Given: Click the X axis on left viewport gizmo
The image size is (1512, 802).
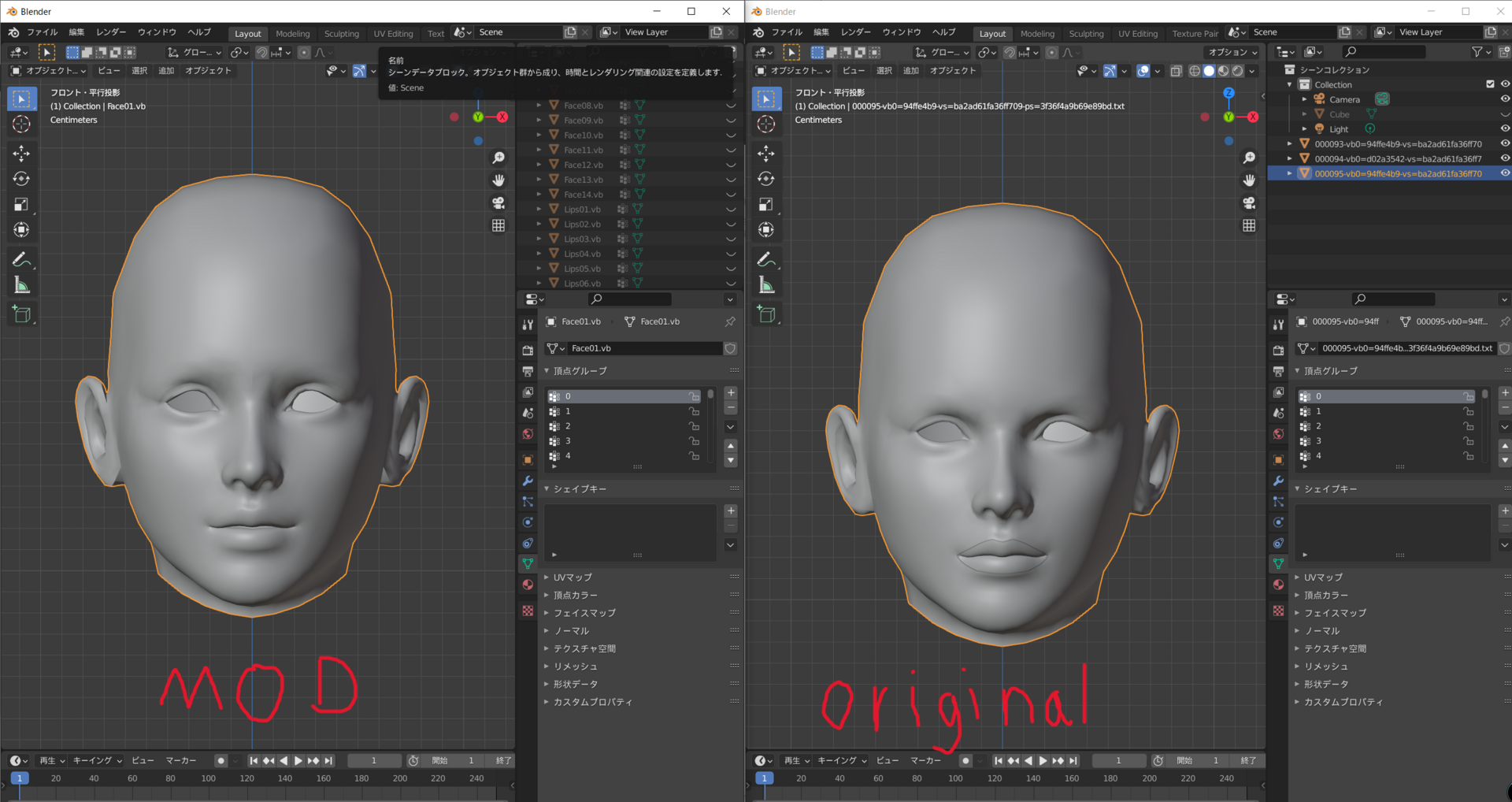Looking at the screenshot, I should click(502, 117).
